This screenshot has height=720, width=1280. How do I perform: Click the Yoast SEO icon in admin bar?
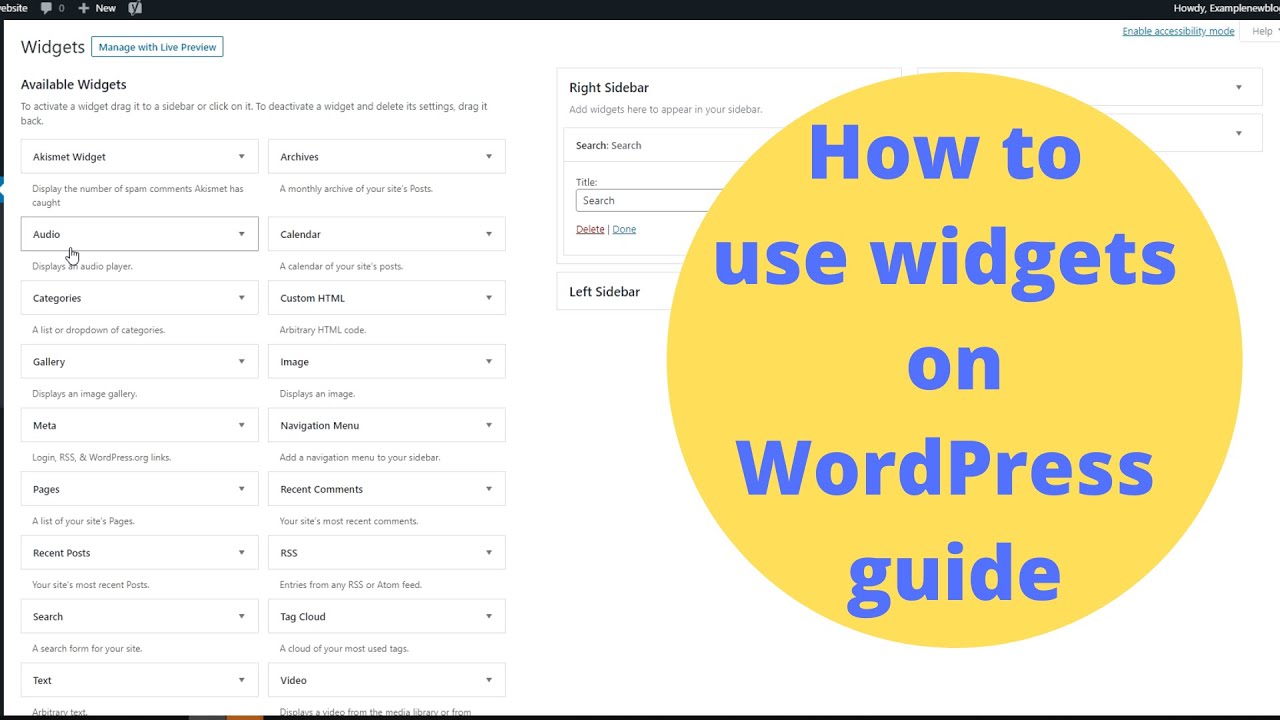tap(135, 8)
